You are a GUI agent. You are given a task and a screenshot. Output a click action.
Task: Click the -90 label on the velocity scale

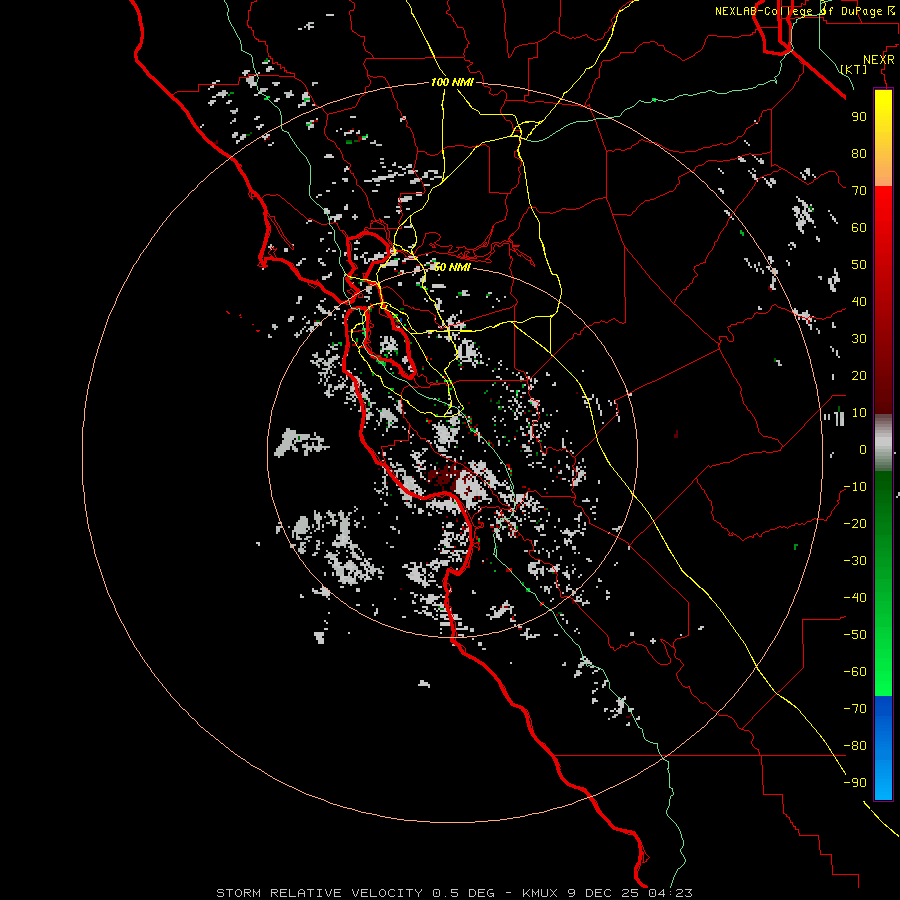(x=855, y=782)
